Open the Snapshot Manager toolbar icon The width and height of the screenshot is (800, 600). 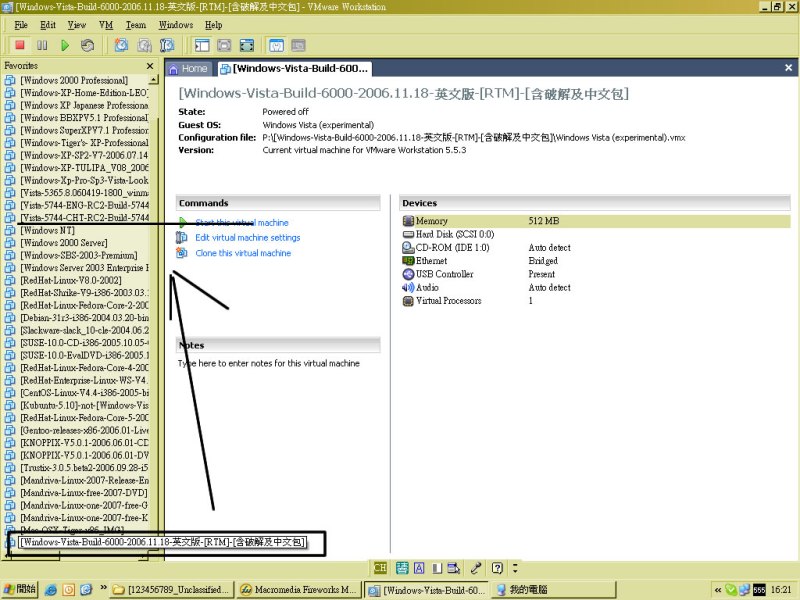pyautogui.click(x=167, y=45)
